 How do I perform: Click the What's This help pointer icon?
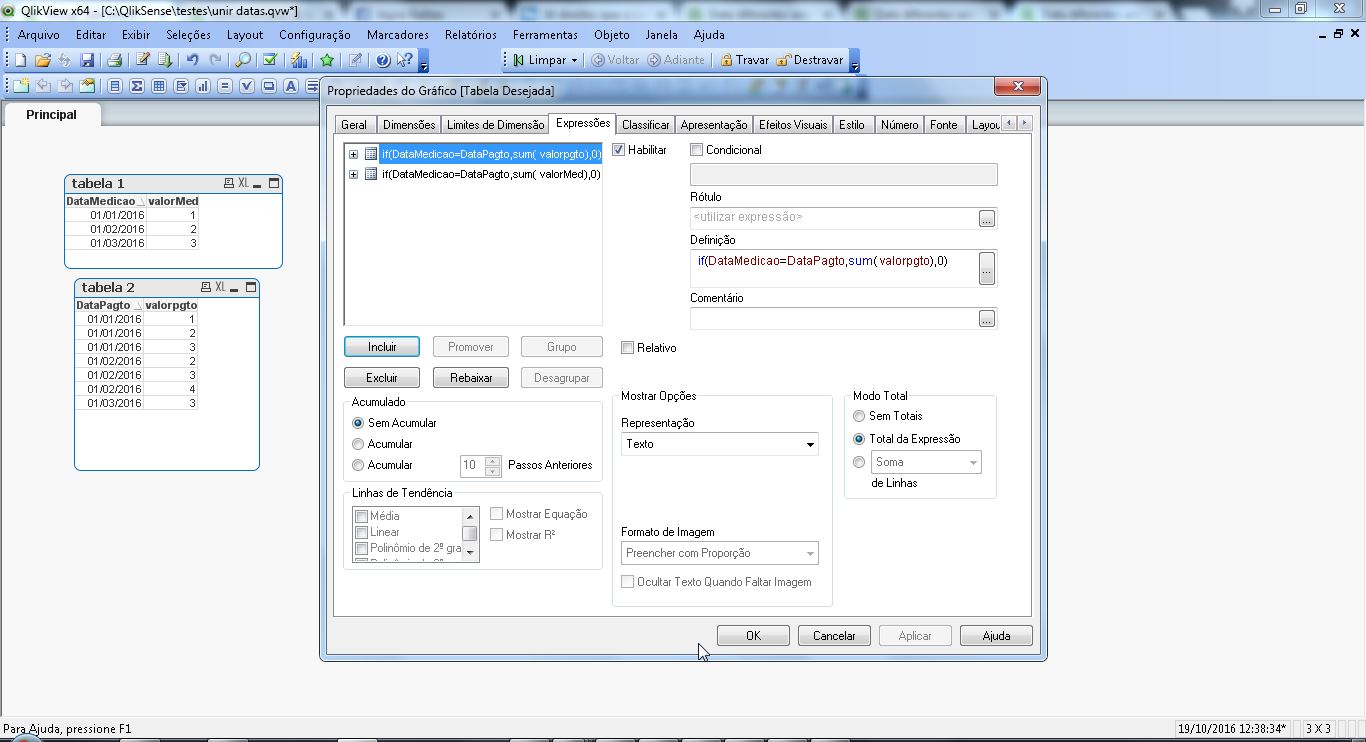coord(404,60)
